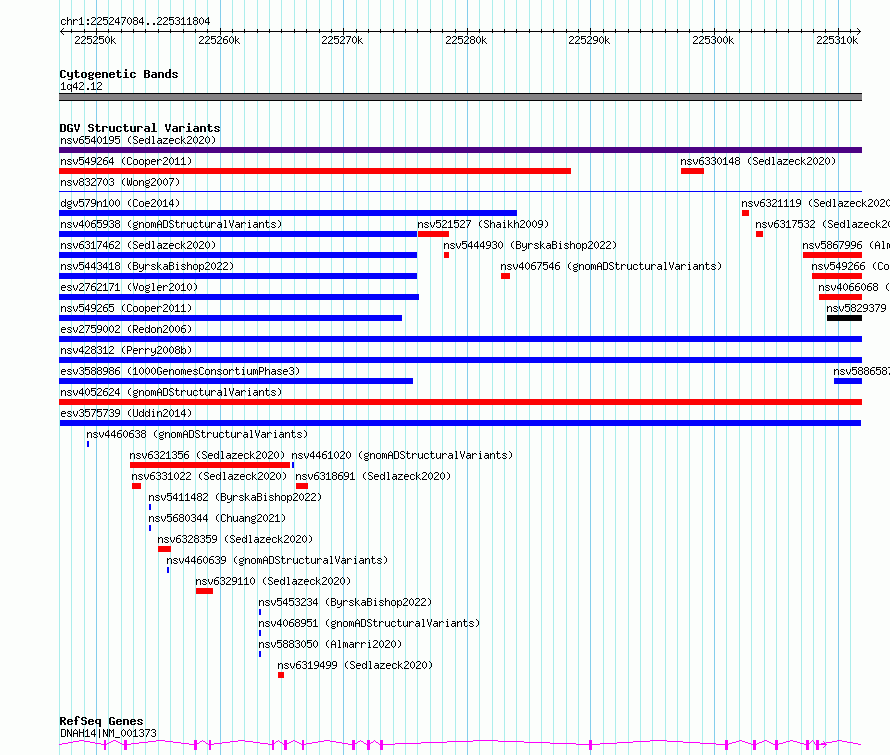Screen dimensions: 890x755
Task: Open esv3575739 (Uddin2014) variant
Action: pyautogui.click(x=126, y=413)
